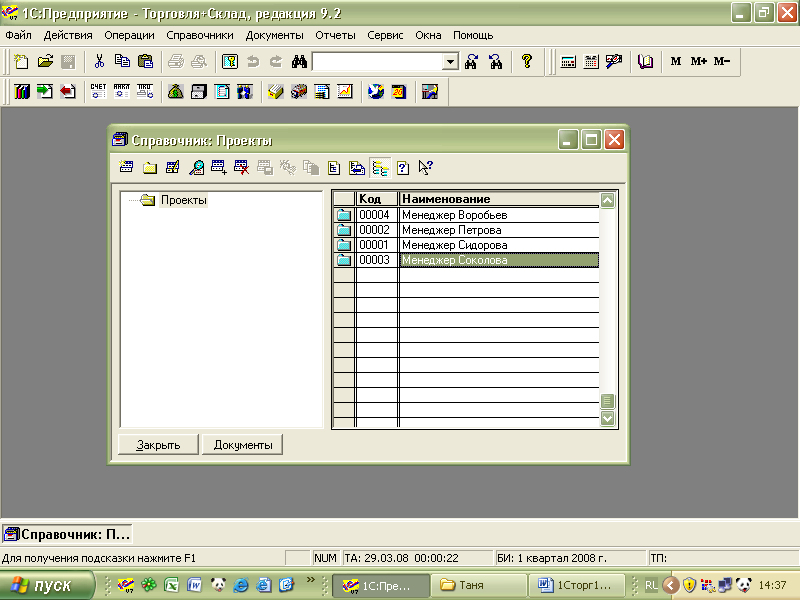Open Таня folder in taskbar
Image resolution: width=800 pixels, height=600 pixels.
click(x=479, y=585)
